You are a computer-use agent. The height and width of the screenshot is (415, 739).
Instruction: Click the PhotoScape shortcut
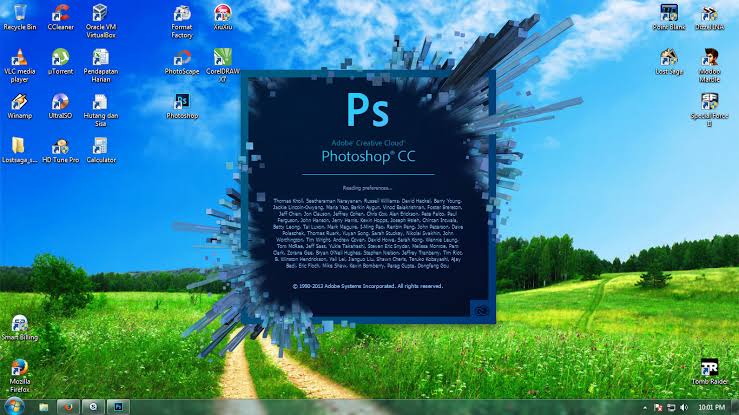click(x=182, y=61)
